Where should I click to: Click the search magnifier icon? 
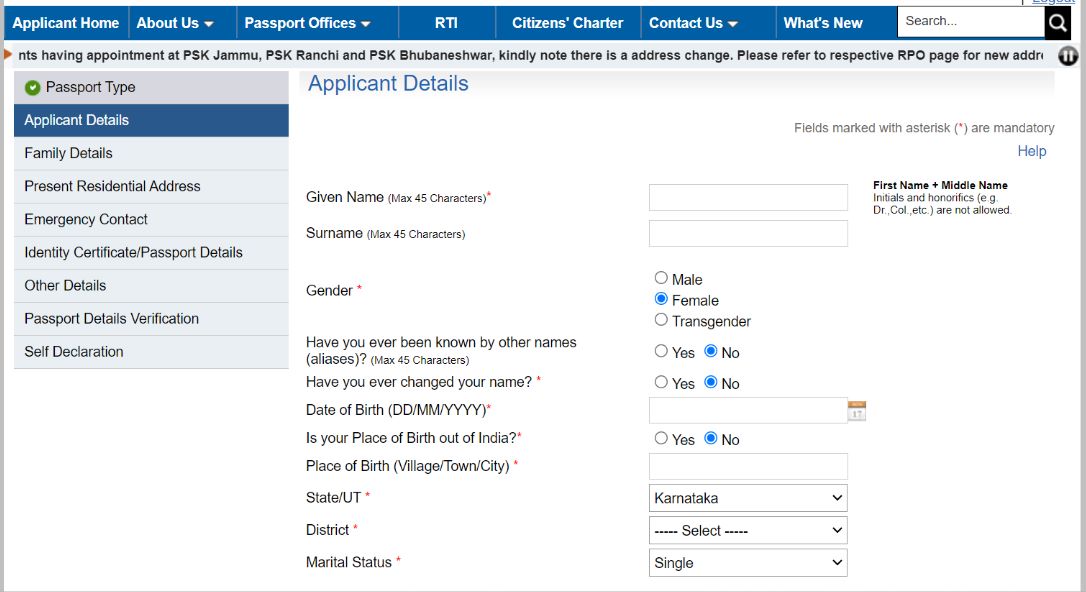coord(1057,22)
